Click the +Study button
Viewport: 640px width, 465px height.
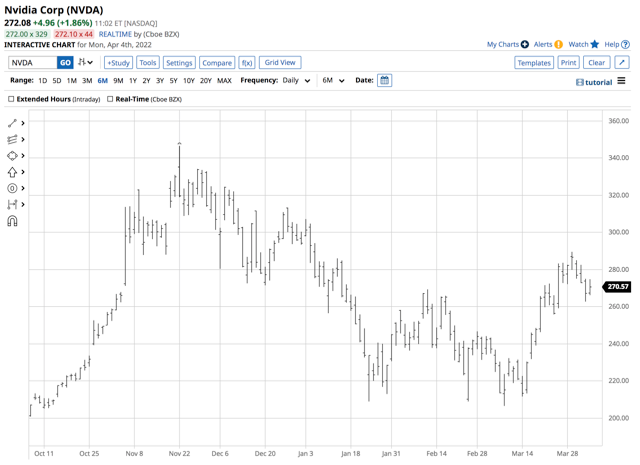[x=118, y=62]
